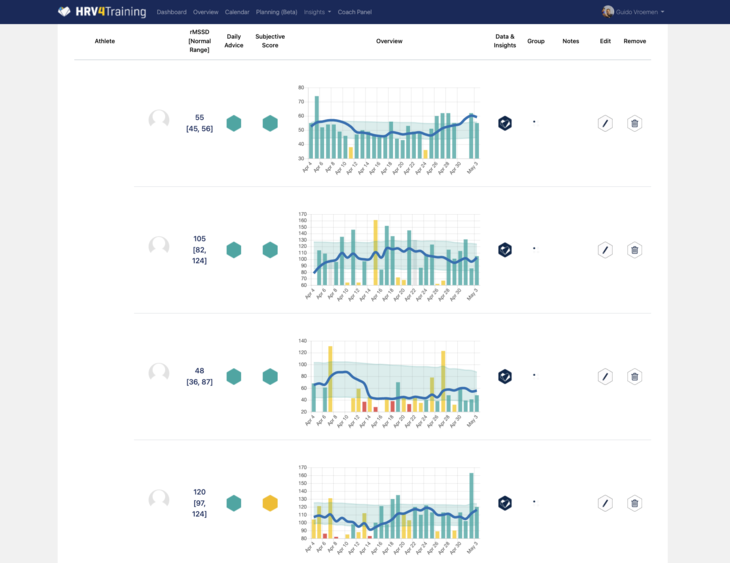Click Subjective Score hexagon in rMSSD 105 row
This screenshot has width=730, height=563.
tap(270, 250)
